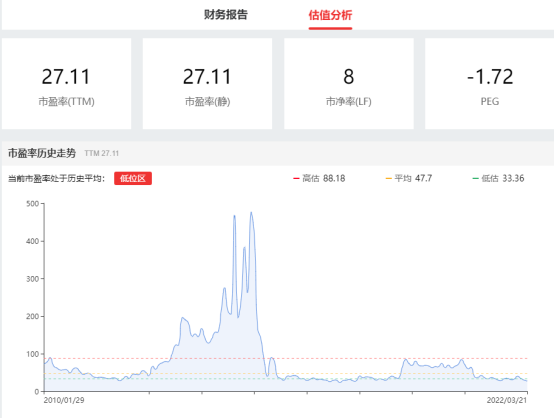Open the 市盈率(静) 27.11 card

207,84
